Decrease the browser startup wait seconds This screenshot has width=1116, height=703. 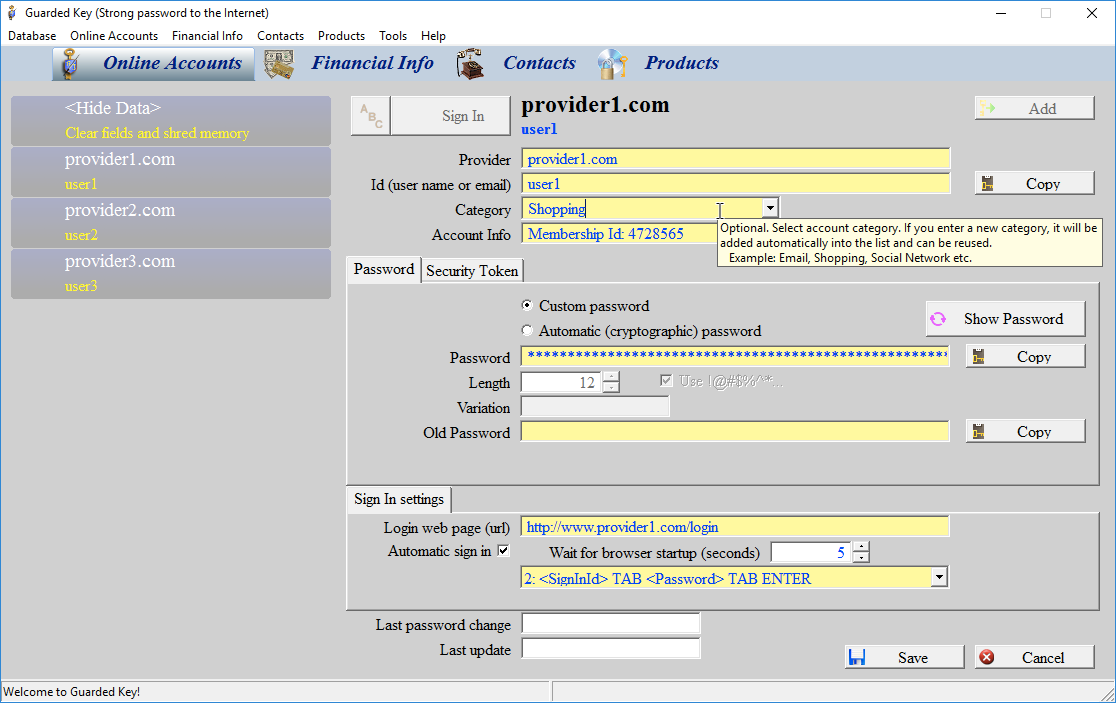click(861, 557)
